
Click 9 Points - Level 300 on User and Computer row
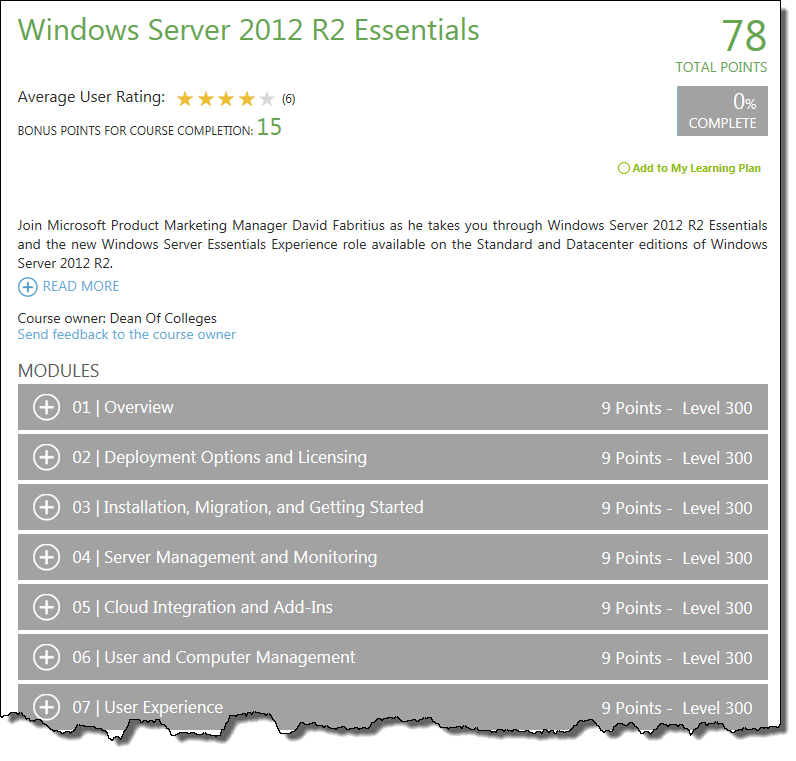pyautogui.click(x=677, y=658)
